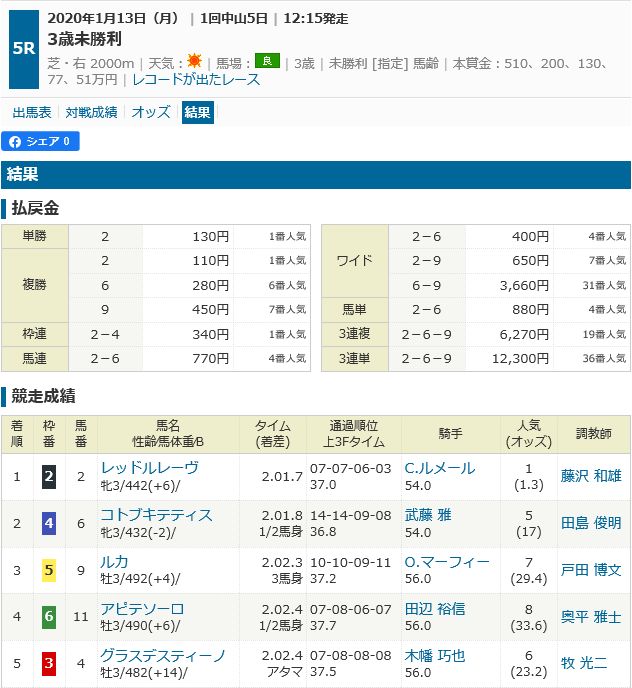632x688 pixels.
Task: Click the 5R race number badge
Action: (20, 49)
